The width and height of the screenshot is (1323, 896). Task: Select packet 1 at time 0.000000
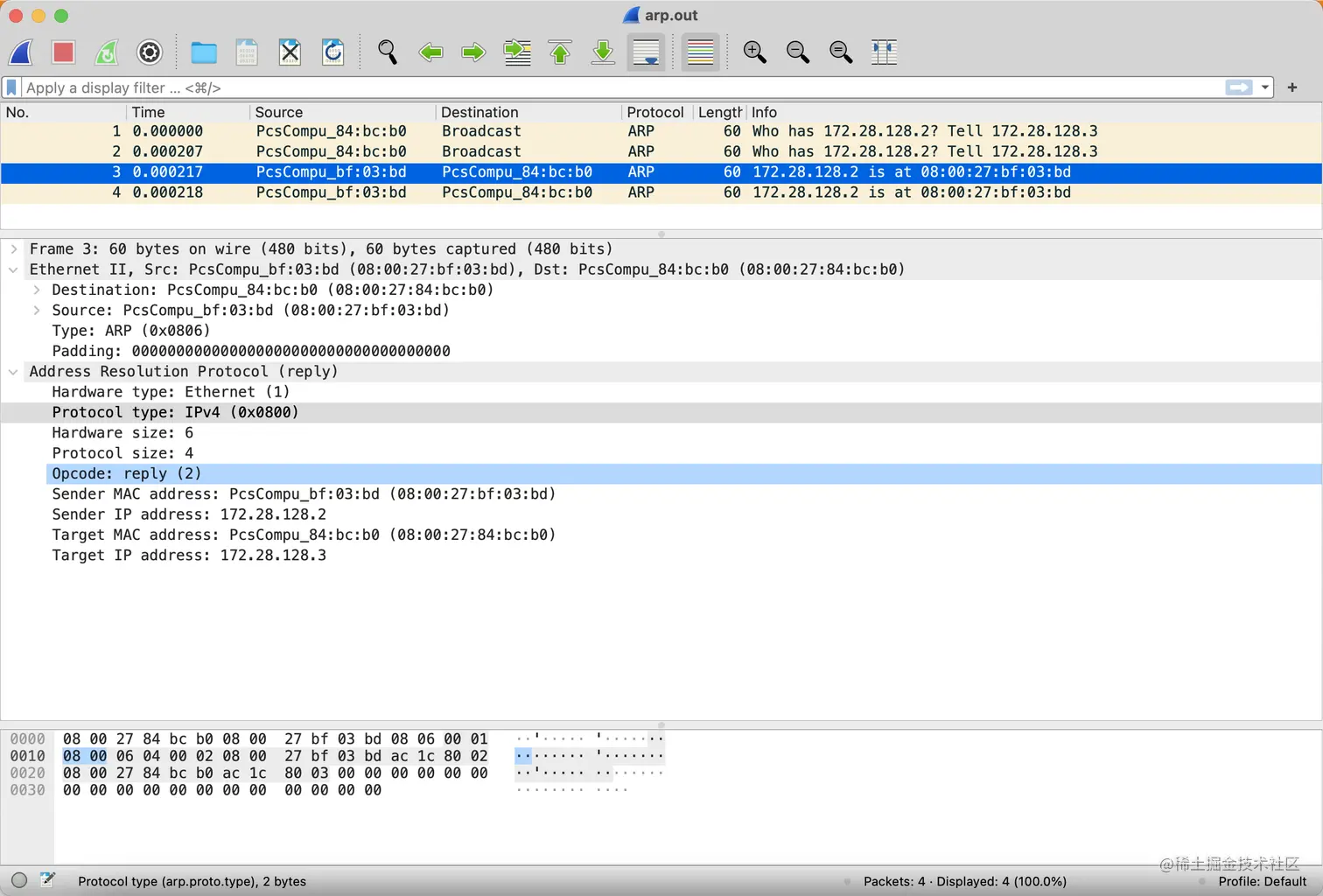pyautogui.click(x=661, y=131)
